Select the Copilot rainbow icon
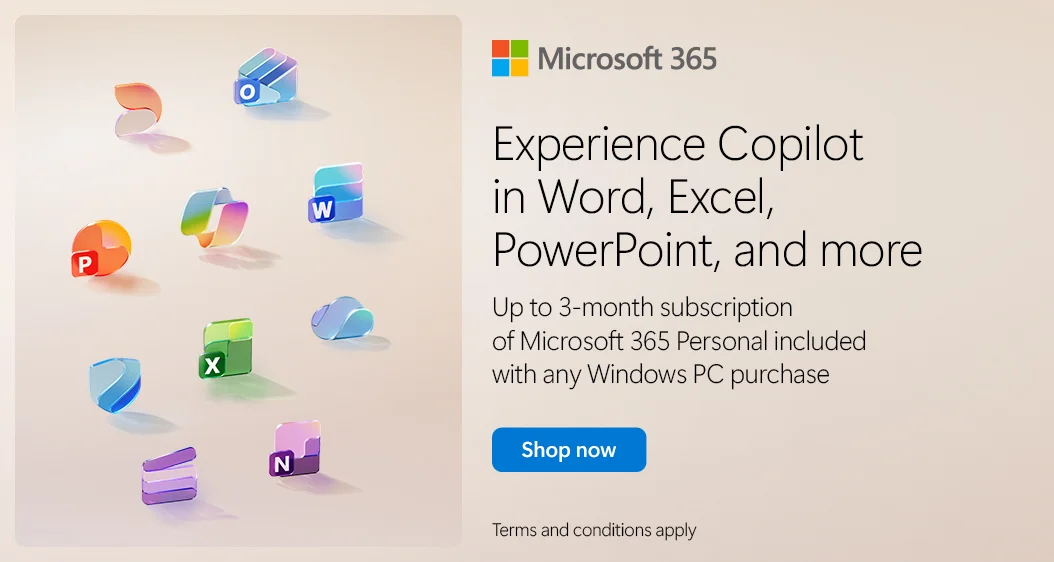Screen dimensions: 1054x562 click(x=214, y=217)
